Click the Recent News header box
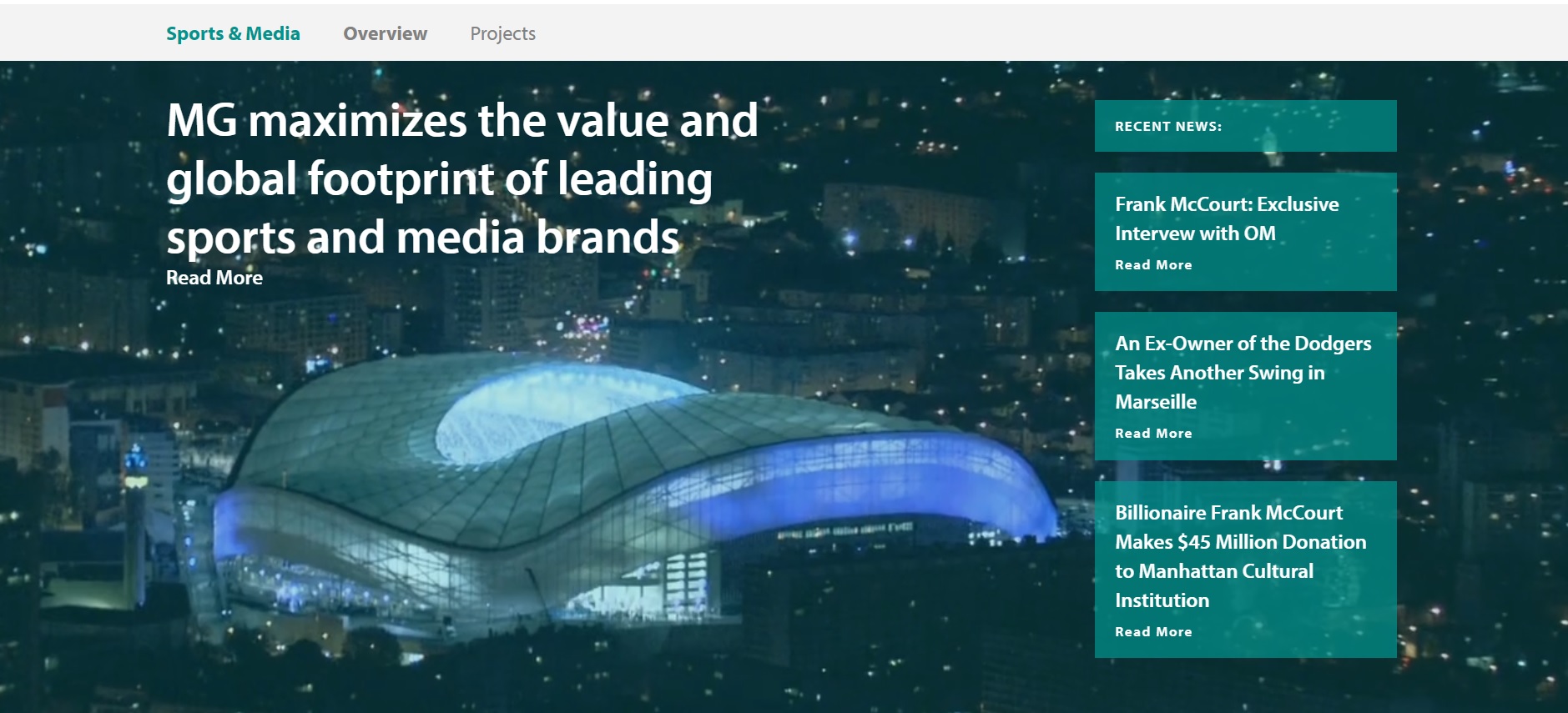This screenshot has height=713, width=1568. coord(1245,126)
